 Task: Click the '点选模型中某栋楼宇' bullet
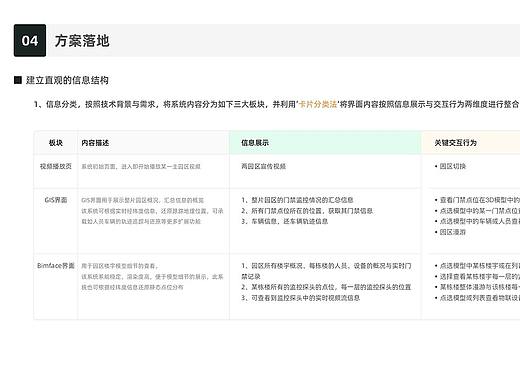(477, 266)
